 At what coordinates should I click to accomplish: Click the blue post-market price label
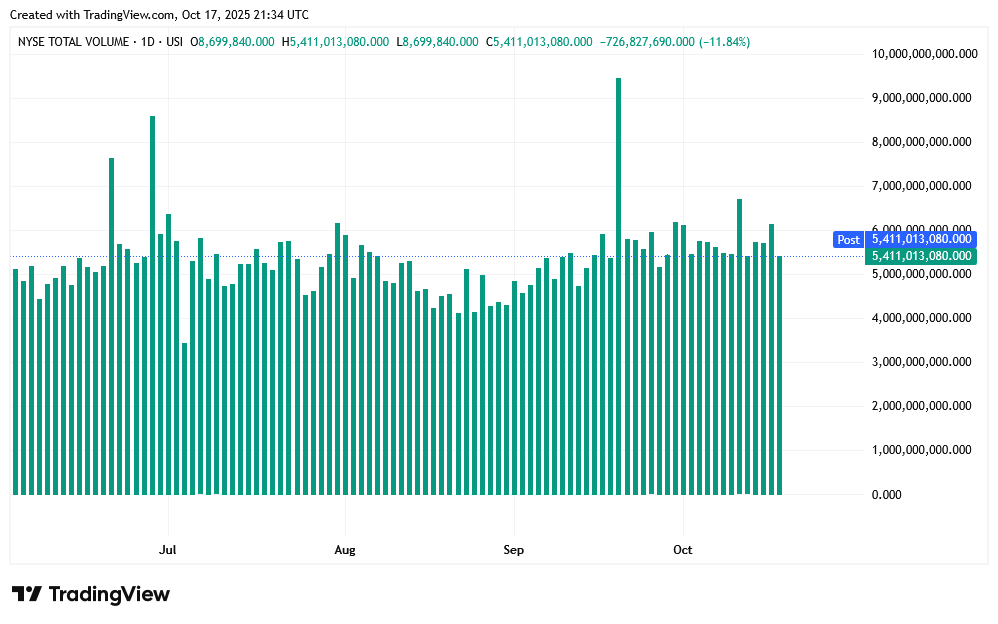pyautogui.click(x=920, y=239)
